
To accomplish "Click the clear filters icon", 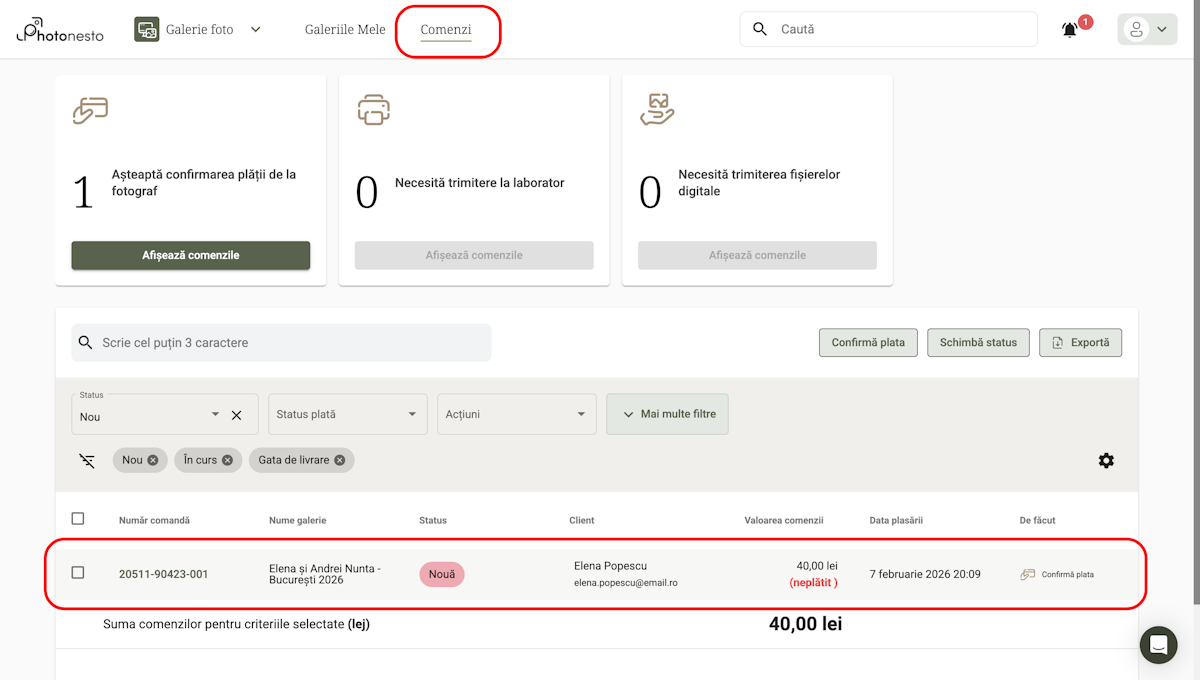I will click(87, 460).
